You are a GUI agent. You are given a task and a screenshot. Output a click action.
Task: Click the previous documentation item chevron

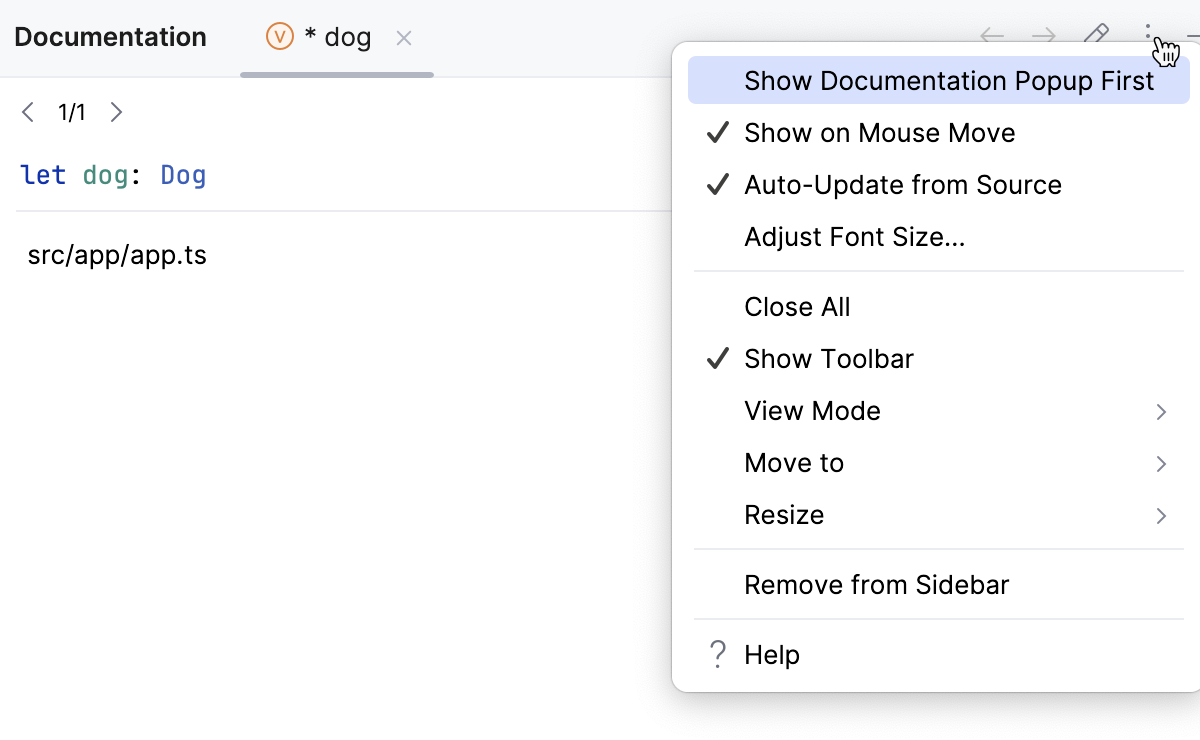coord(28,112)
